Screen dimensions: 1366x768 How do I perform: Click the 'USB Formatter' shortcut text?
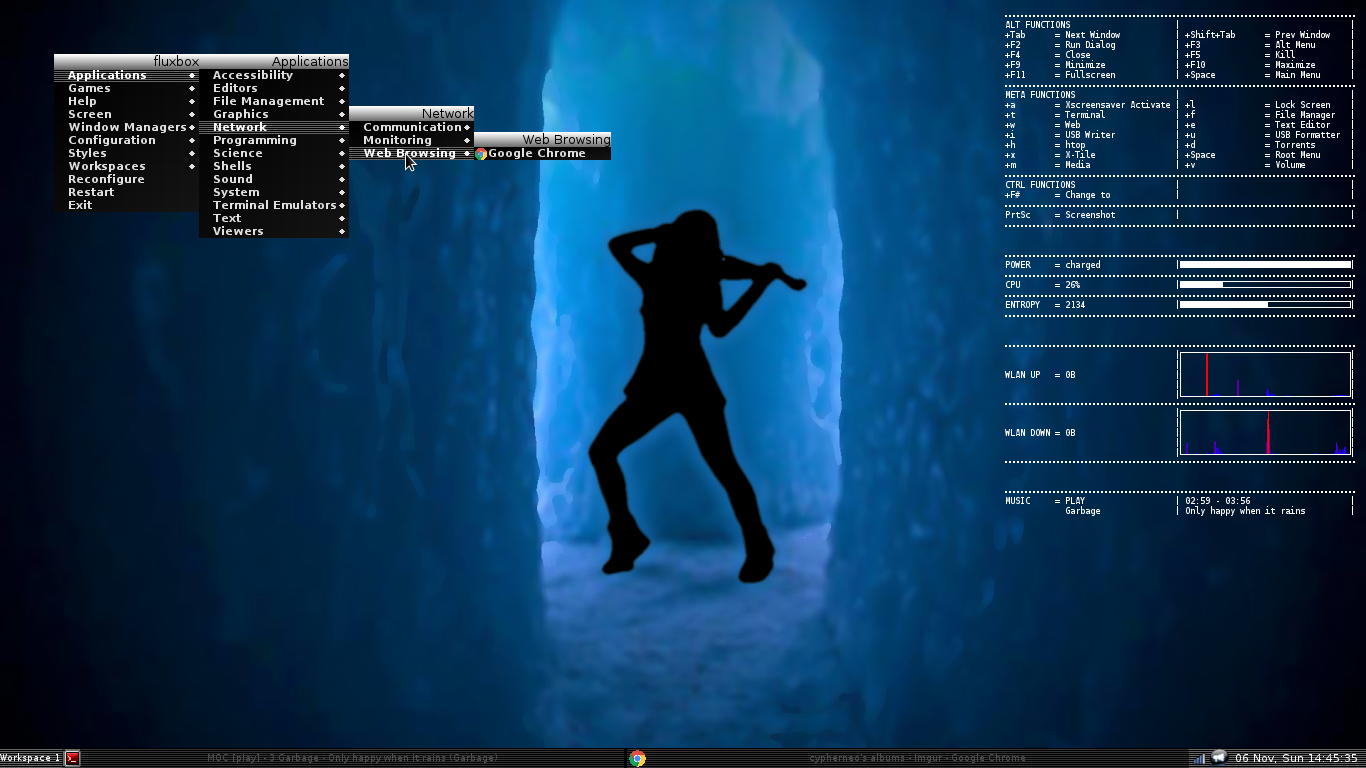tap(1307, 135)
